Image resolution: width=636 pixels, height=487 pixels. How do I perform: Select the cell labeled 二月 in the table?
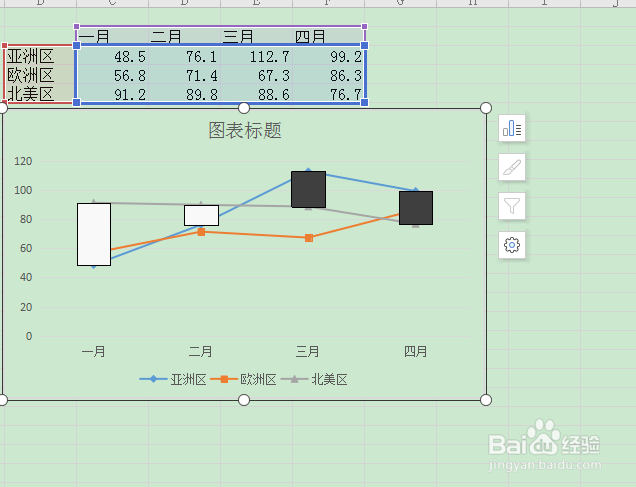point(185,36)
